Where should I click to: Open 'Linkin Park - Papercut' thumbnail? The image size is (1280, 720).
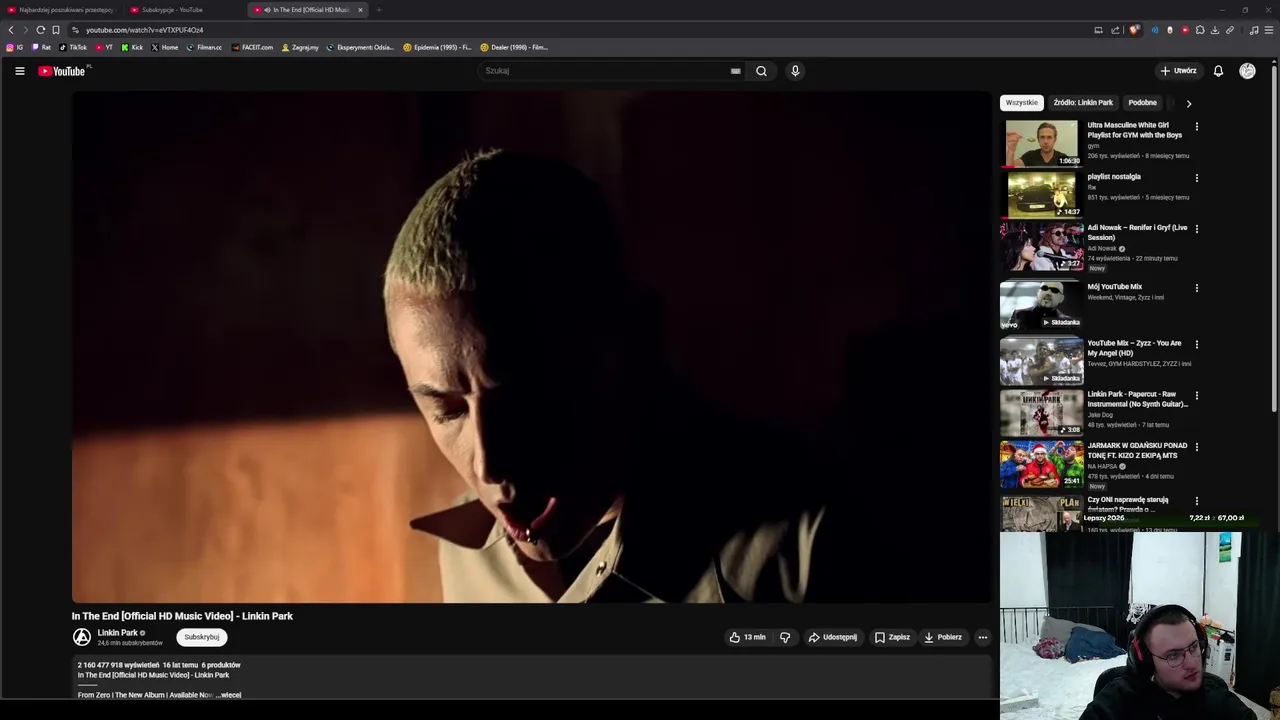coord(1041,412)
